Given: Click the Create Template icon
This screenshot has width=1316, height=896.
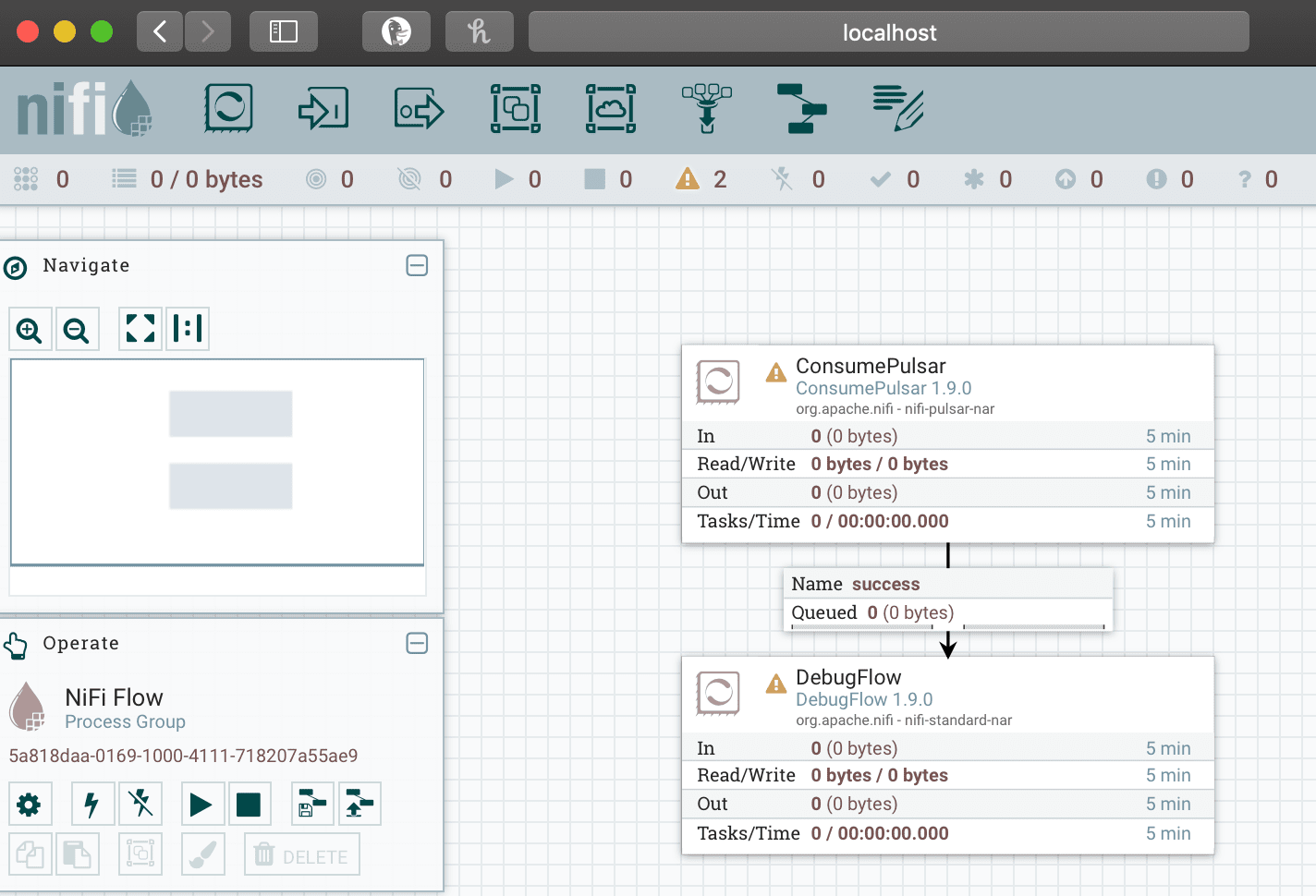Looking at the screenshot, I should pyautogui.click(x=312, y=805).
